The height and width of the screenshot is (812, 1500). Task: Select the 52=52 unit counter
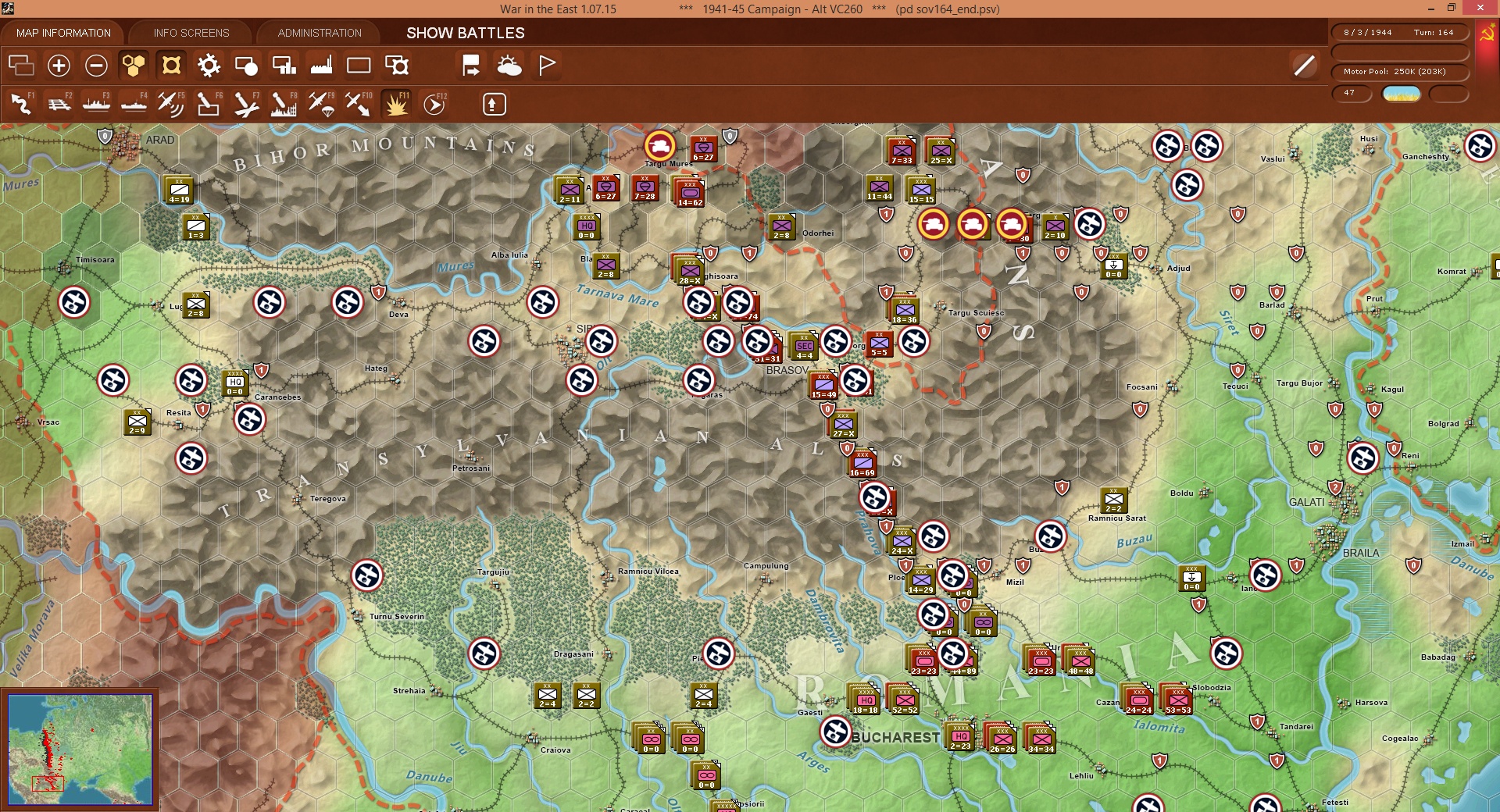pyautogui.click(x=905, y=700)
